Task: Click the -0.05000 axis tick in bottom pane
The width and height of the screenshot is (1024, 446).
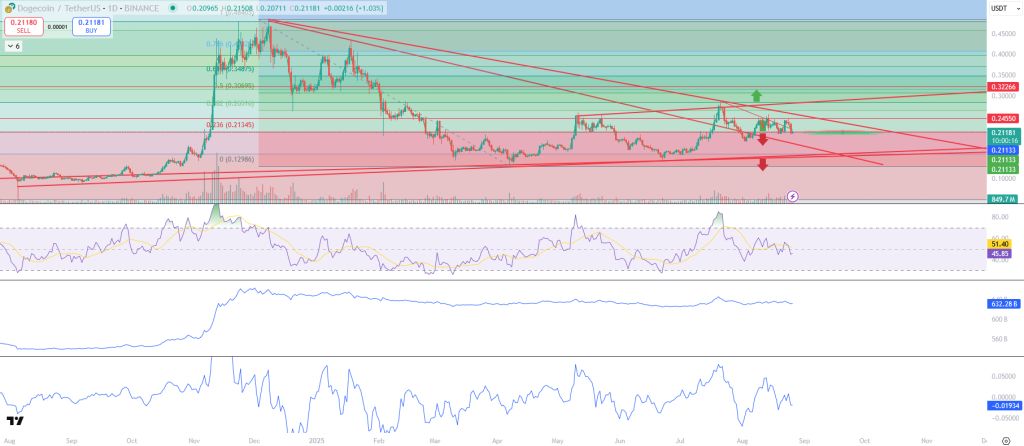Action: 1005,418
